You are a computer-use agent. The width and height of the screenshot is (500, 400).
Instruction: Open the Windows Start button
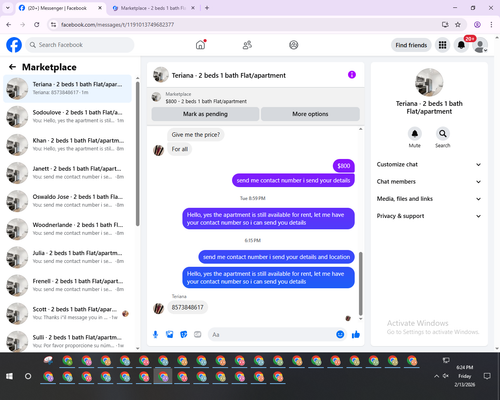9,376
